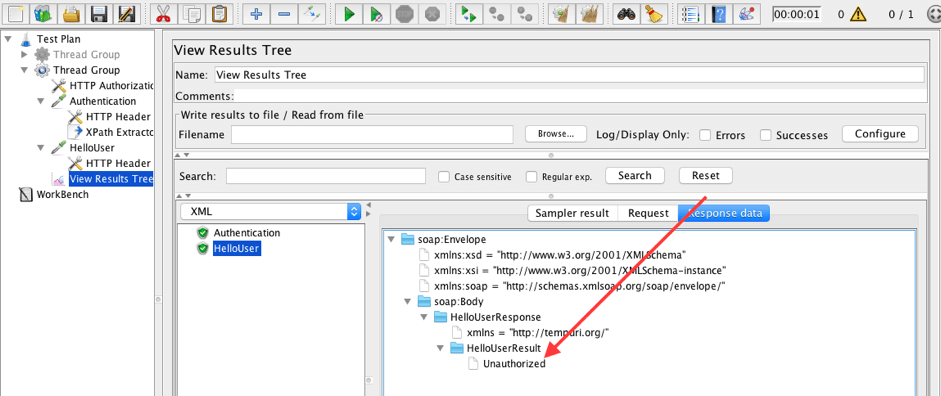This screenshot has width=941, height=396.
Task: Click the Unauthorized text node
Action: coord(514,364)
